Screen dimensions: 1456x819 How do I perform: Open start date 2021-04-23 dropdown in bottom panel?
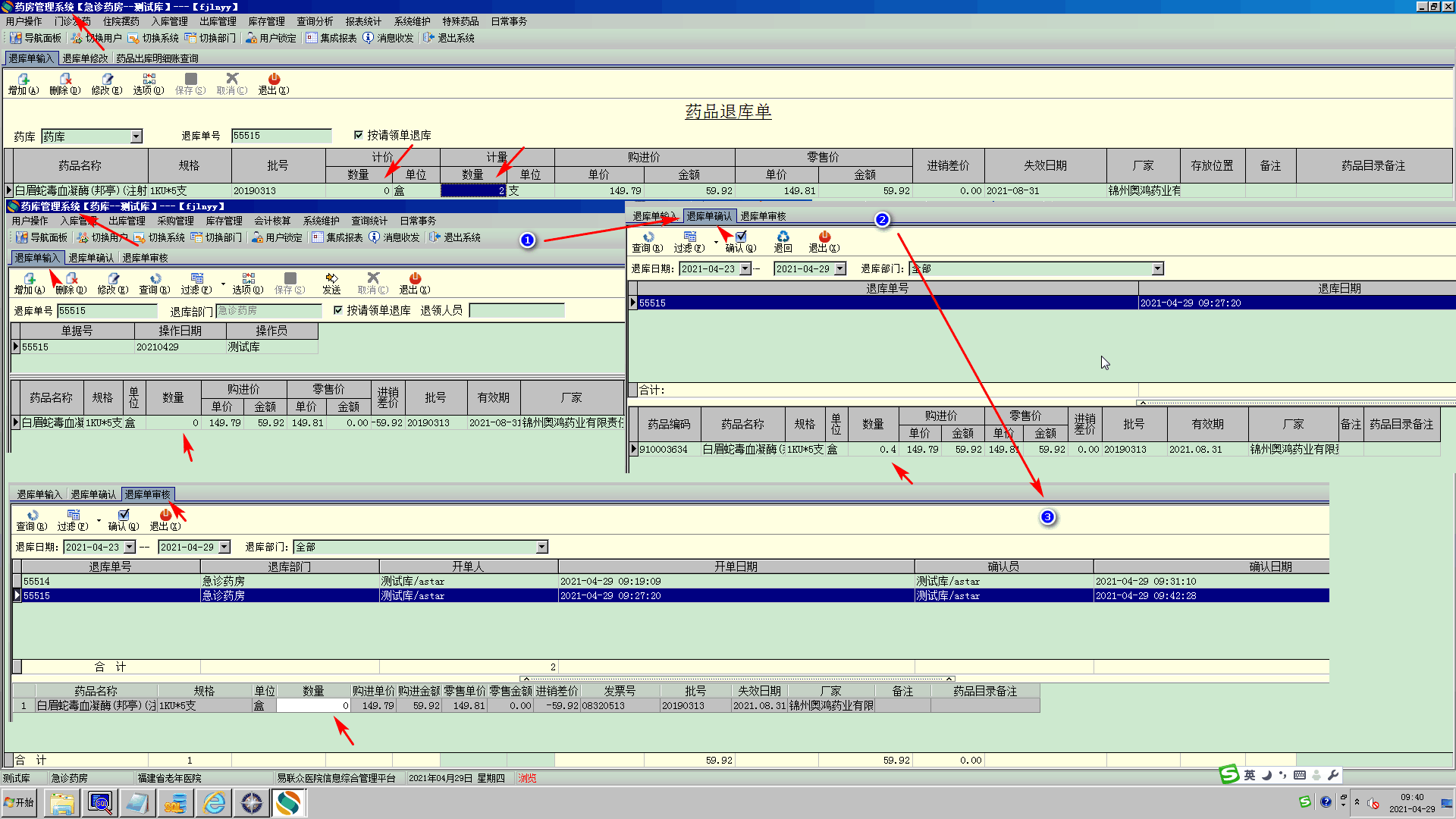pyautogui.click(x=130, y=547)
